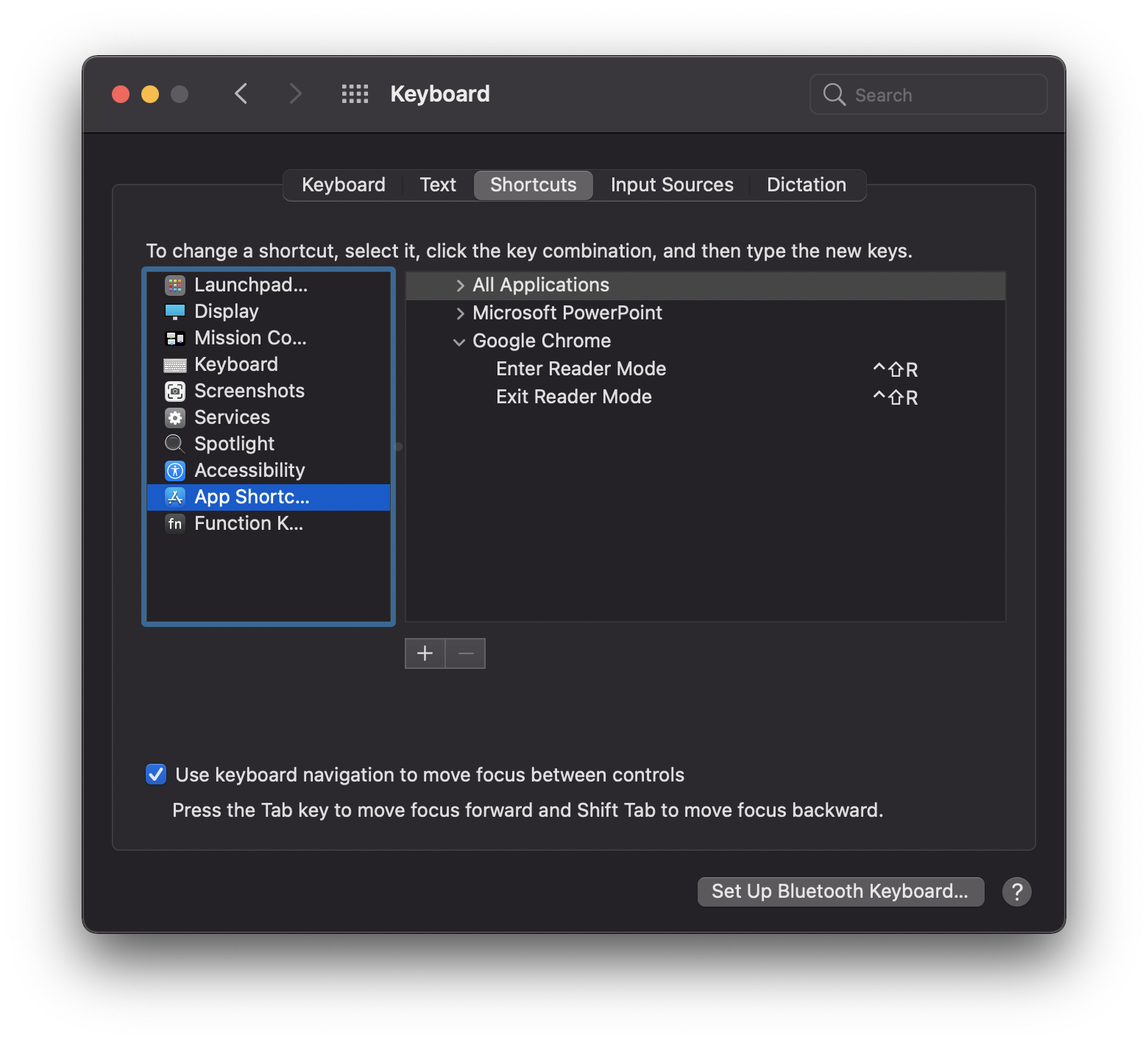Click the Accessibility icon
The height and width of the screenshot is (1042, 1148).
point(175,470)
